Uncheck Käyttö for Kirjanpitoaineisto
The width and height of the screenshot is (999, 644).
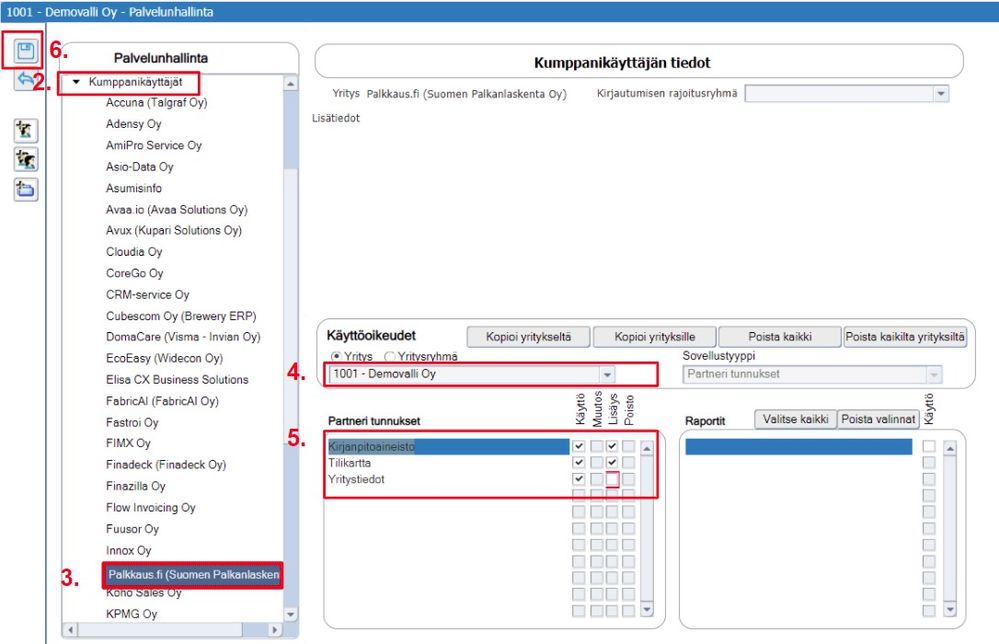point(579,446)
